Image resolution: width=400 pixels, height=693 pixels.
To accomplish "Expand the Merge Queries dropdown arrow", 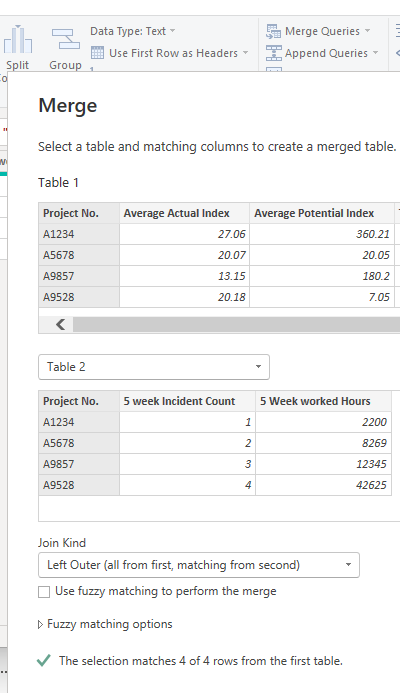I will pyautogui.click(x=367, y=31).
